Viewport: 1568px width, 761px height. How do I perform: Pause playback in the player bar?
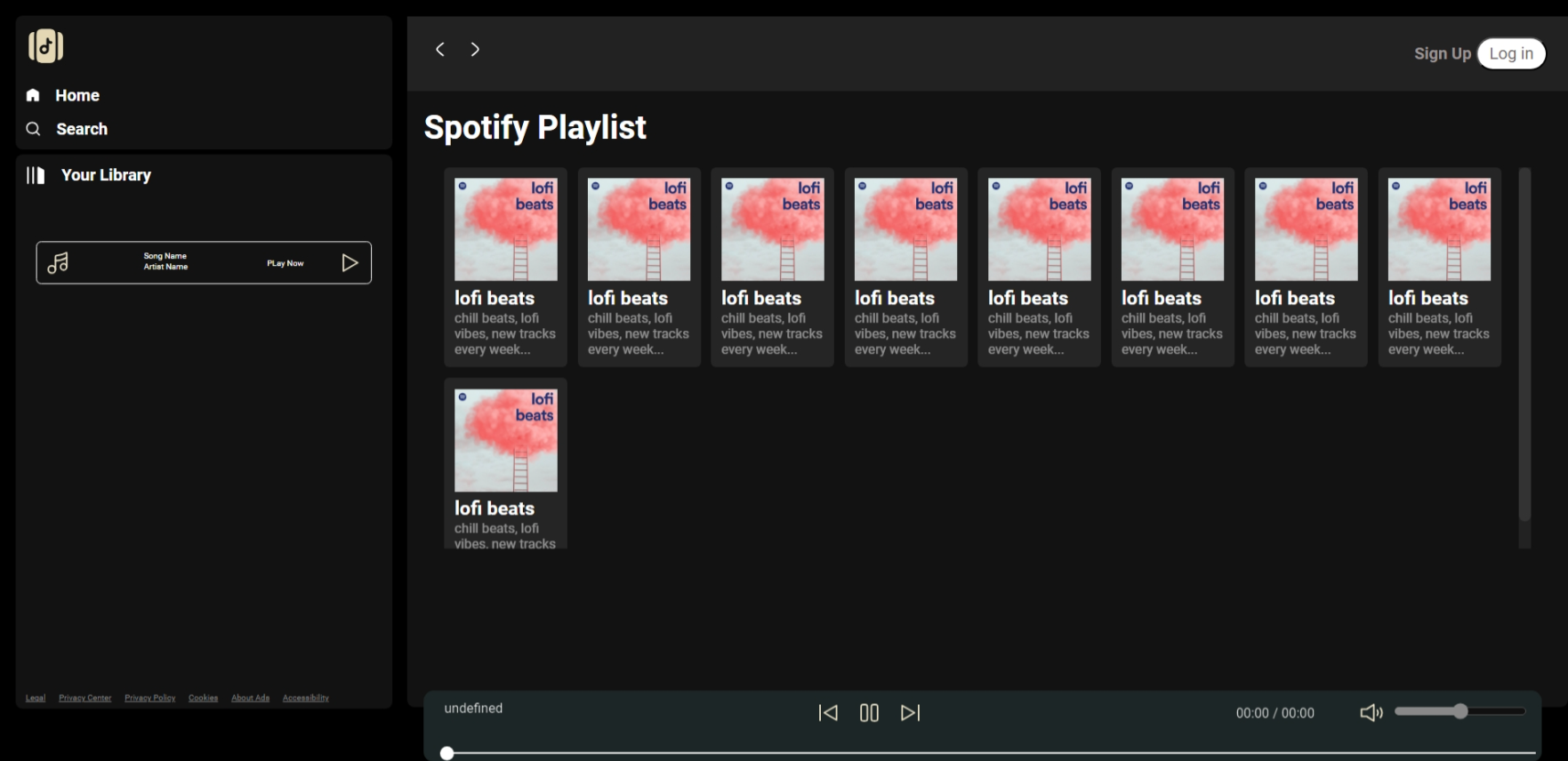(x=869, y=713)
